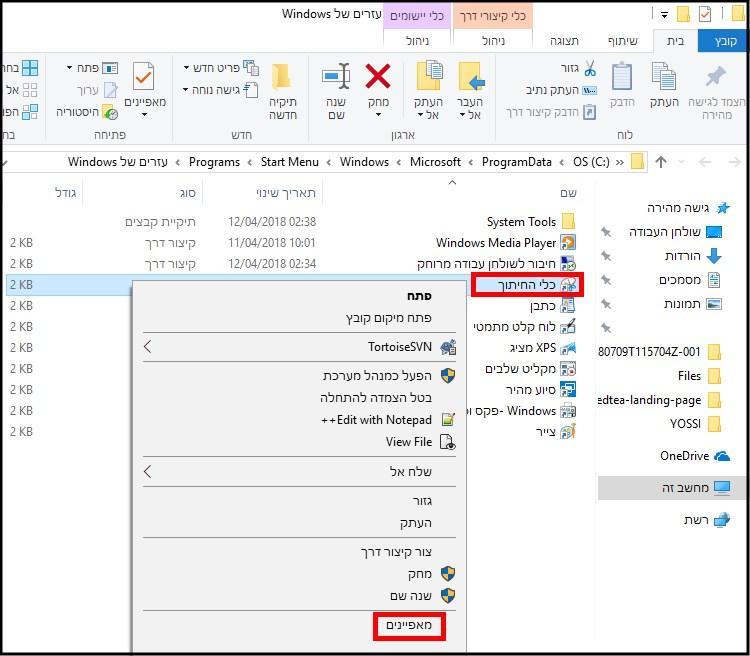Select Remote Desktop Connection (חיבור לשולחן עבודה מרוחק)
This screenshot has height=656, width=750.
(496, 264)
